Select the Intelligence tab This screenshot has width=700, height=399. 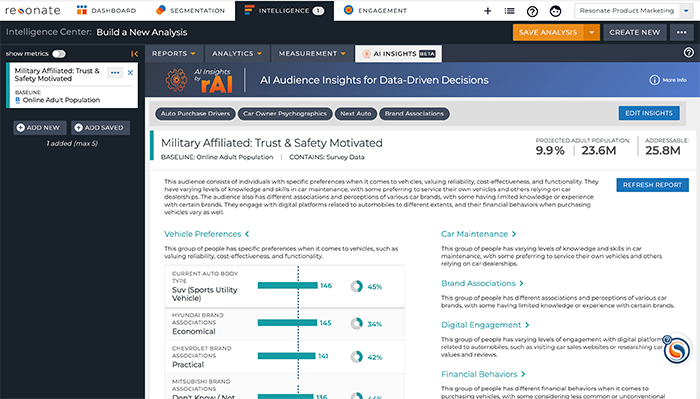[284, 10]
